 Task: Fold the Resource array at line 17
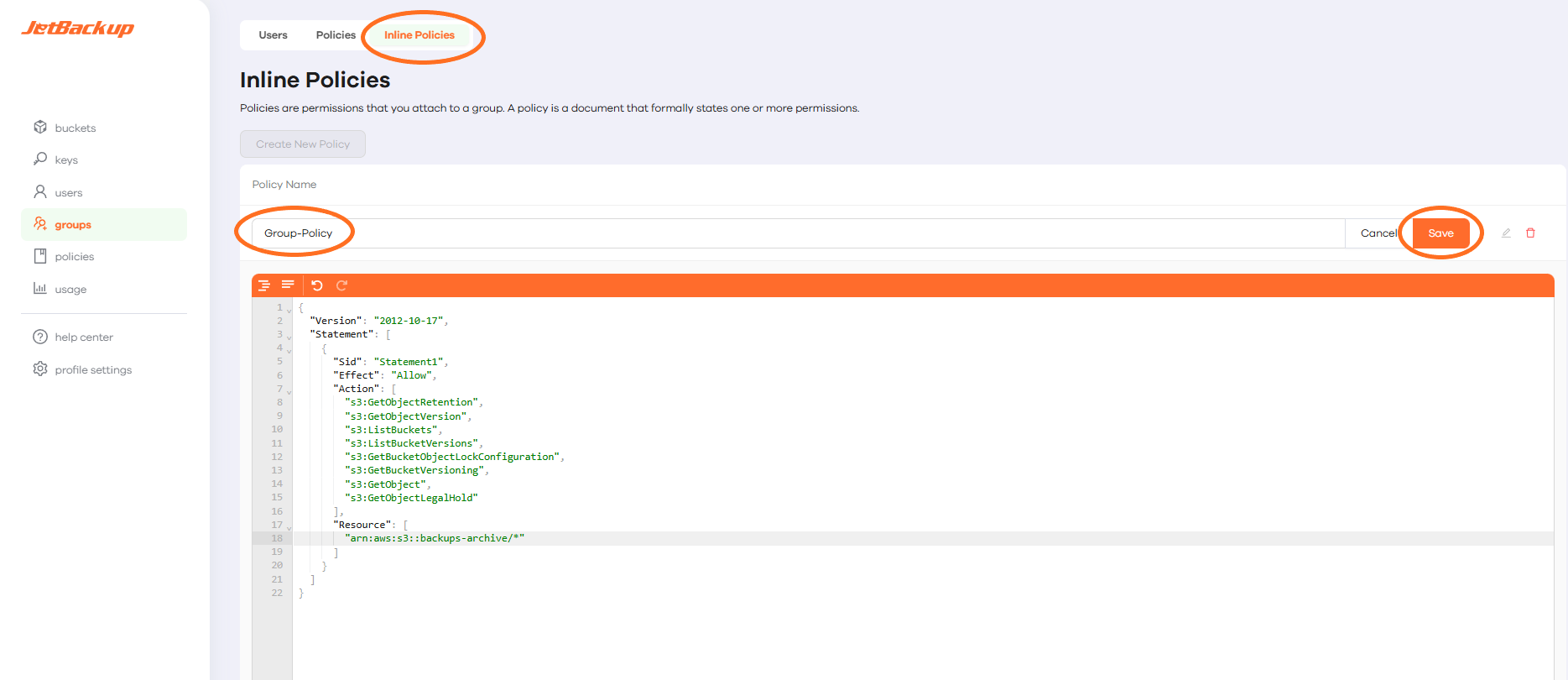(289, 527)
